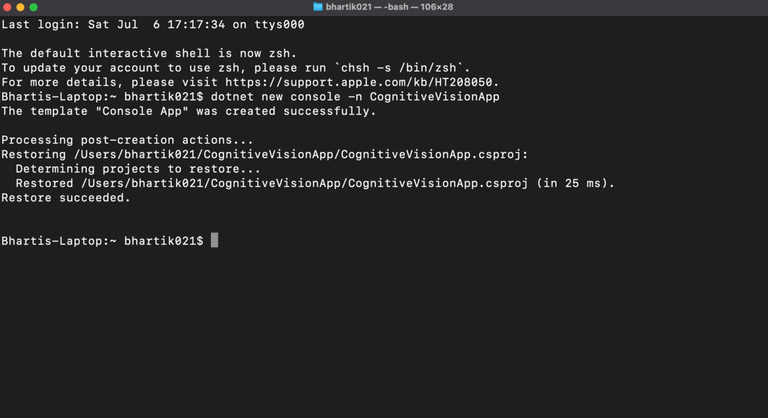Click the "Console App" template success message
This screenshot has width=768, height=418.
[x=188, y=111]
